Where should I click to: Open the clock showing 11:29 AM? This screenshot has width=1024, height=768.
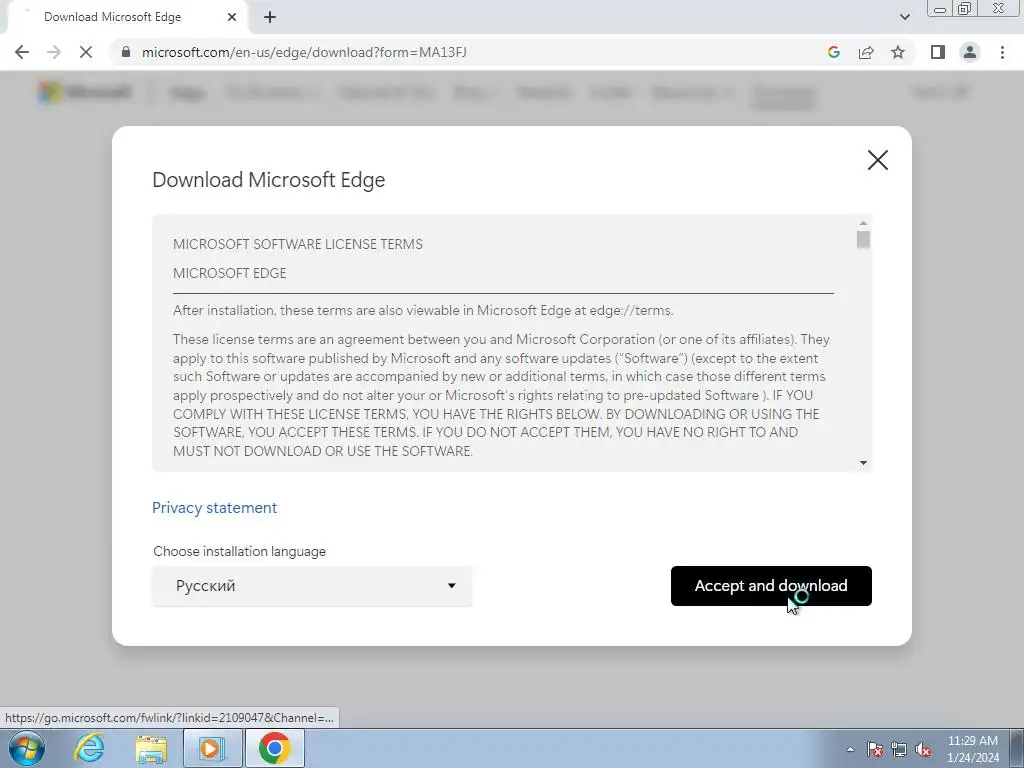[x=972, y=749]
